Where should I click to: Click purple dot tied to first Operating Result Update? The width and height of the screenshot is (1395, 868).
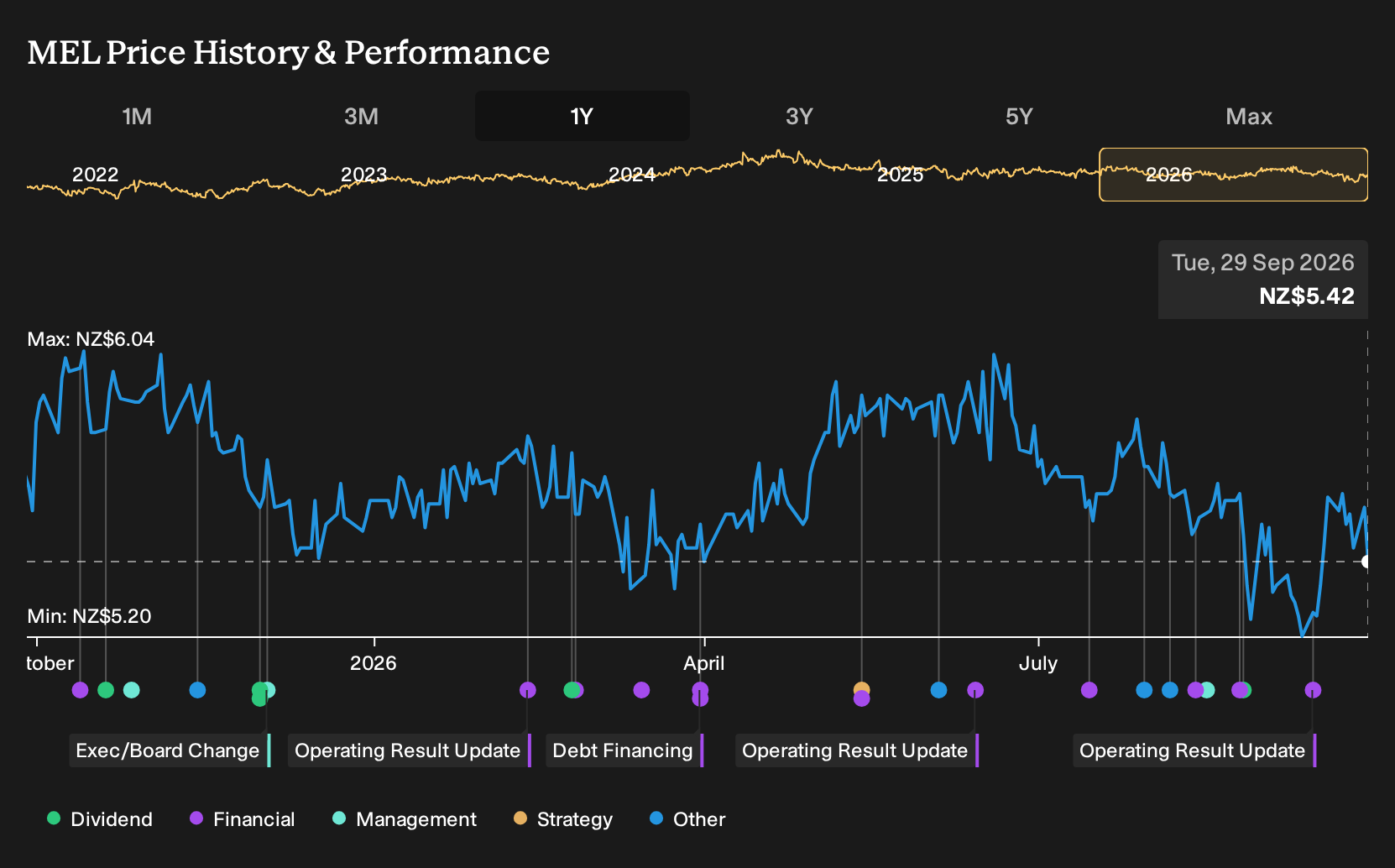(x=527, y=690)
